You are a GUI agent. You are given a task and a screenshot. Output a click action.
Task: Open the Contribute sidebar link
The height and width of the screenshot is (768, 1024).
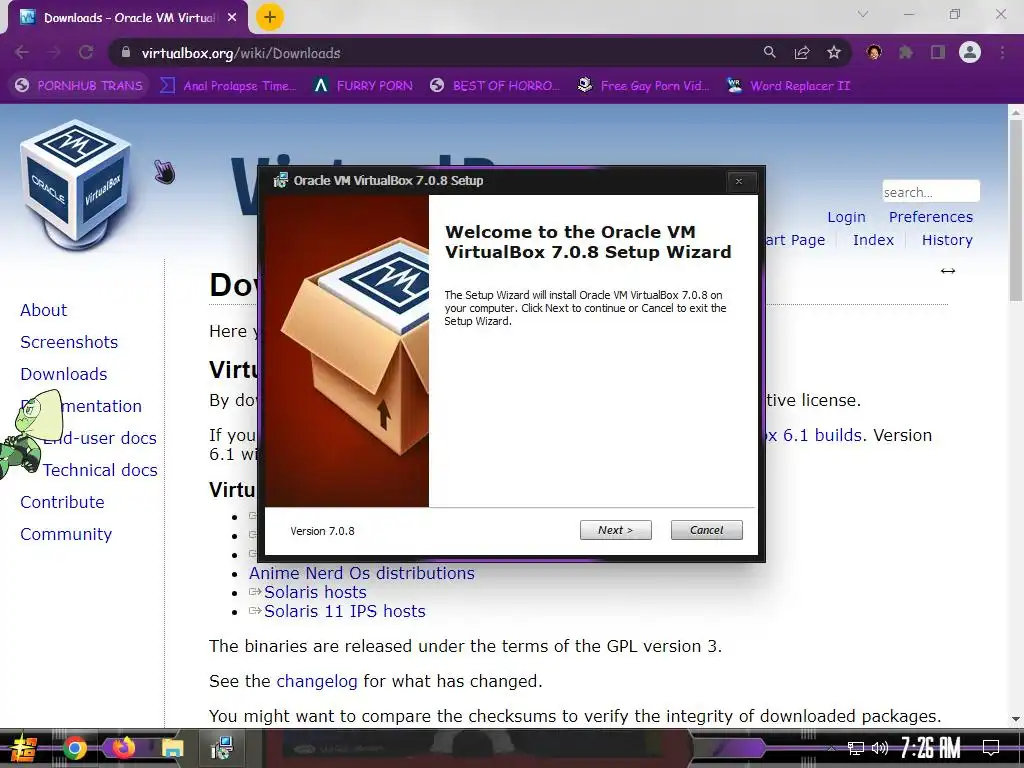point(62,502)
